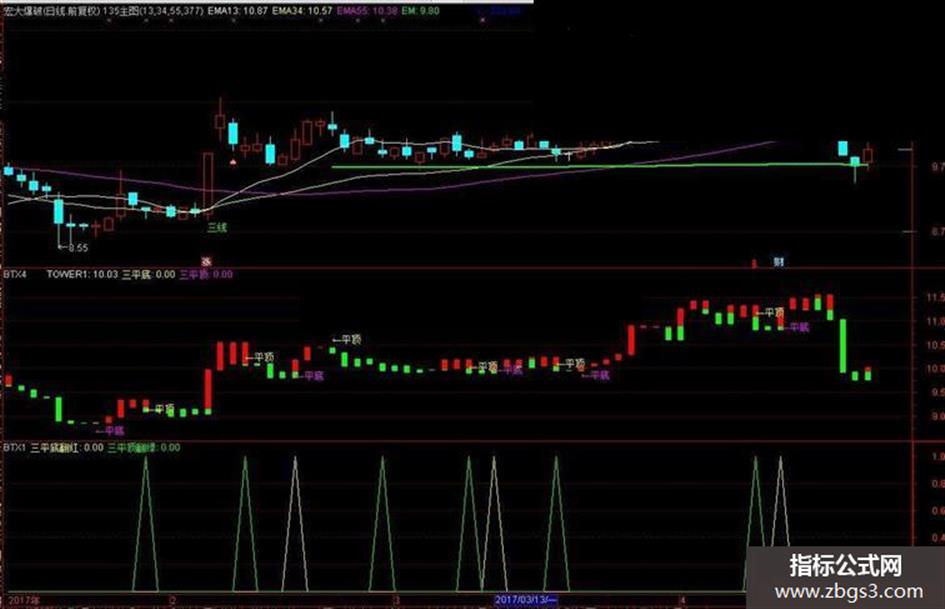Click the 11.5 price scale label

coord(935,297)
